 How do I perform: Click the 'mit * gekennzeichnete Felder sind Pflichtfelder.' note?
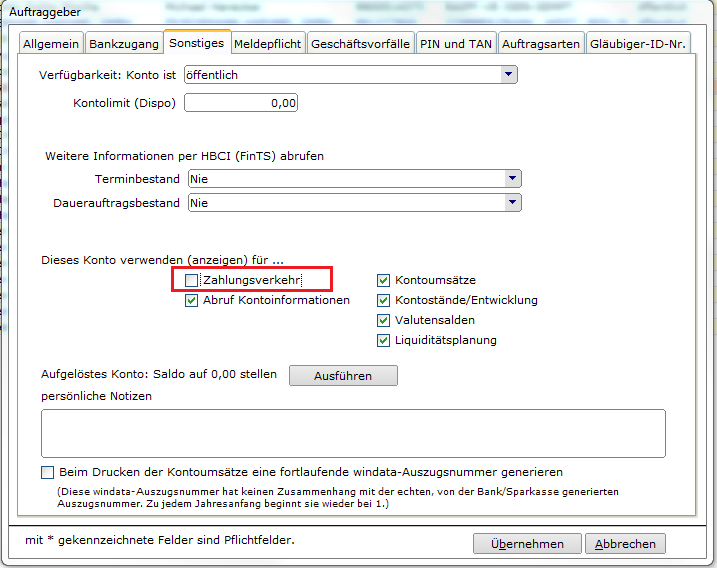tap(160, 540)
